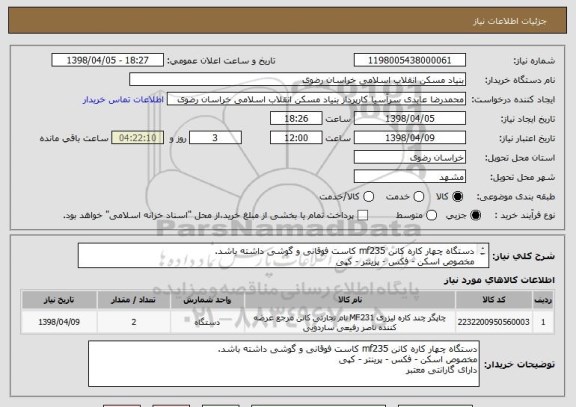
Task: Click the نام کالا column header
Action: point(350,300)
